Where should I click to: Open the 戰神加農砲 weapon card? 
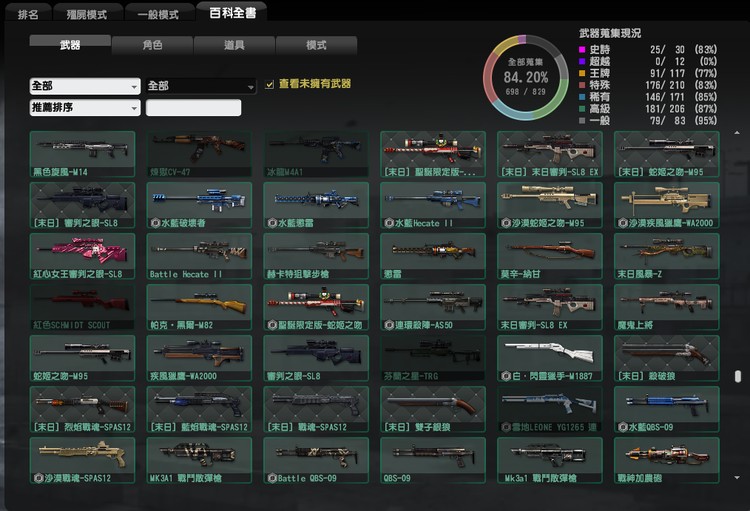tap(667, 460)
